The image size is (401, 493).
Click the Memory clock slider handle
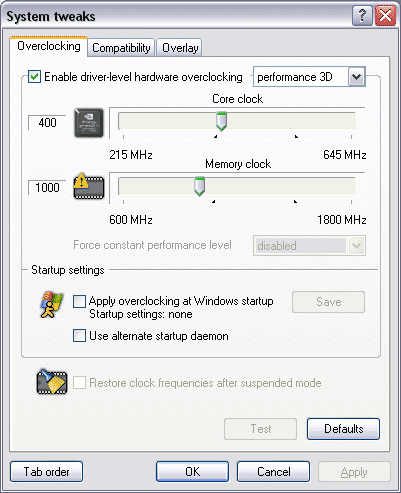coord(199,186)
